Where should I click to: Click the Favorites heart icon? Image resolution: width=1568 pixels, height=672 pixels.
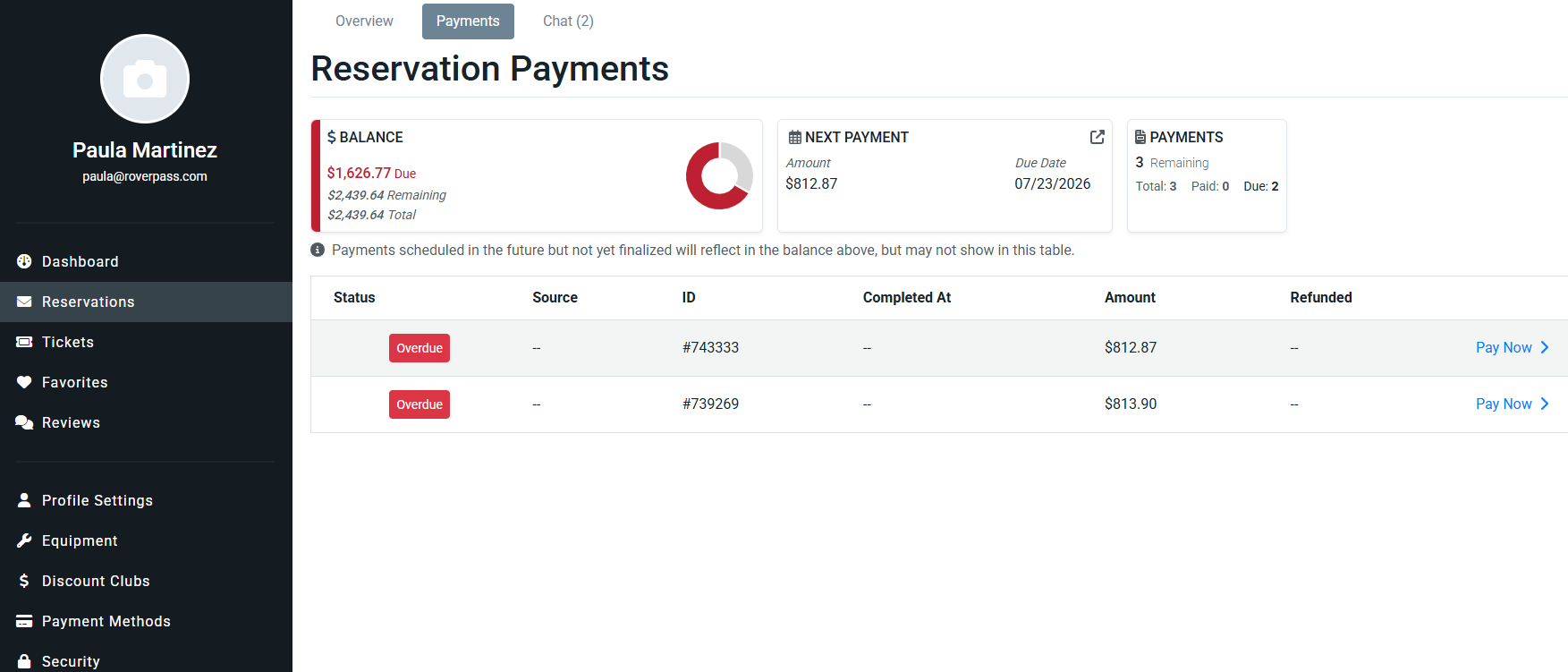pos(24,382)
